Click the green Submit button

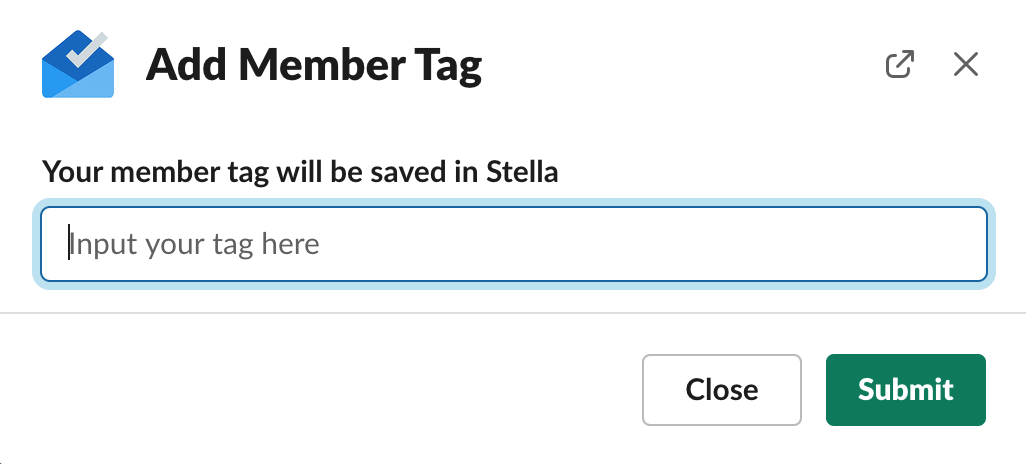click(906, 390)
